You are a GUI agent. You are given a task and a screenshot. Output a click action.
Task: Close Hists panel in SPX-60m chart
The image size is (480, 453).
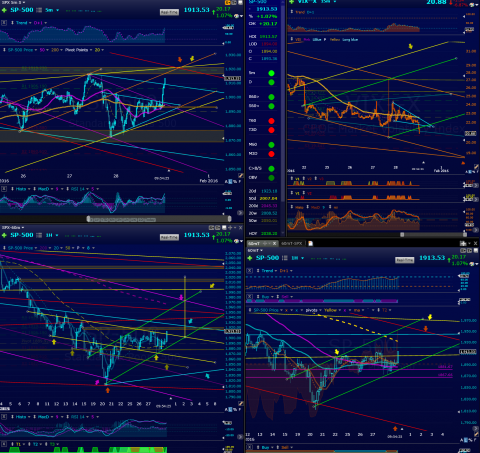tap(4, 417)
